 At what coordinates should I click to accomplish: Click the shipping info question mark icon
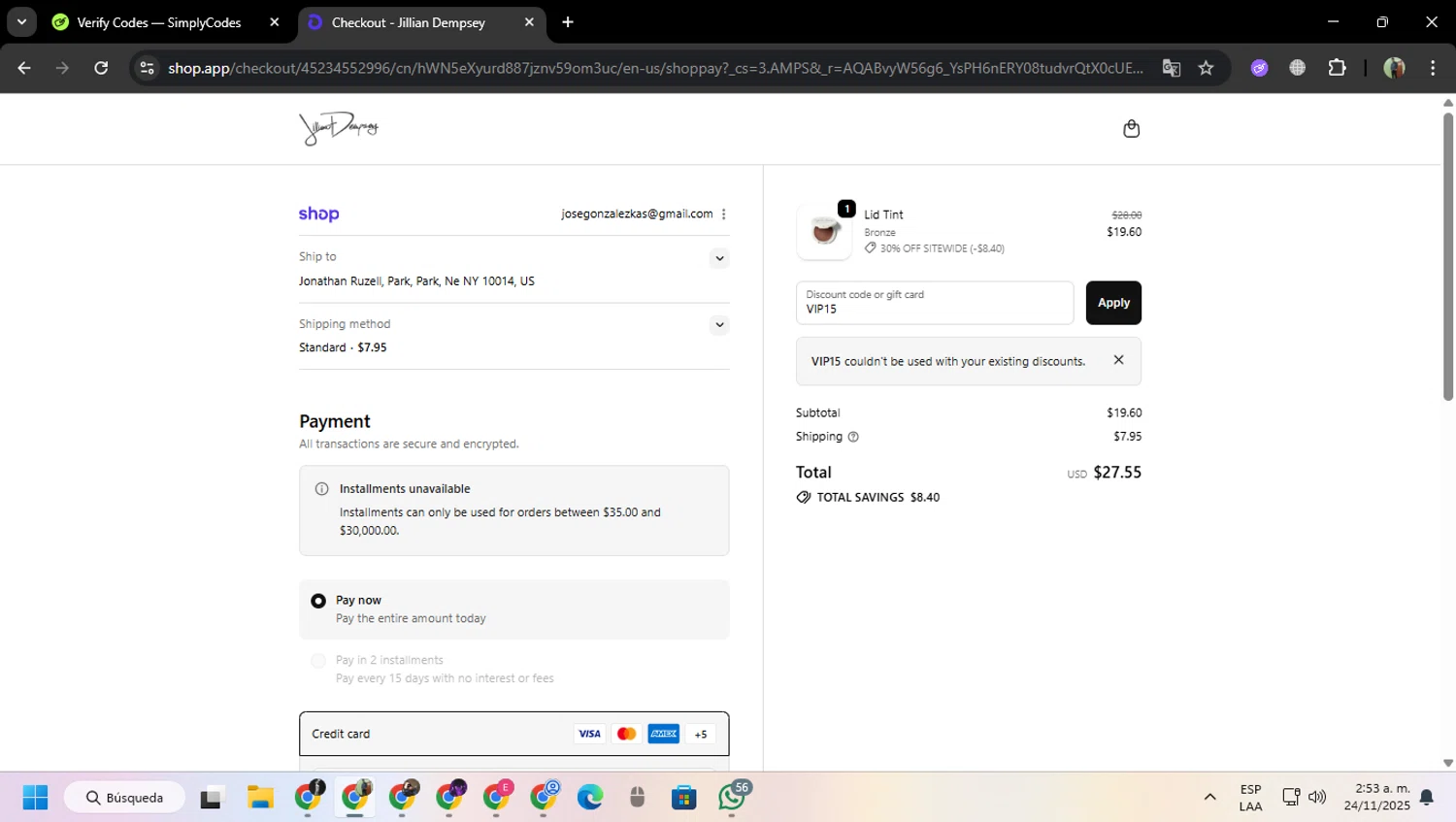[853, 437]
